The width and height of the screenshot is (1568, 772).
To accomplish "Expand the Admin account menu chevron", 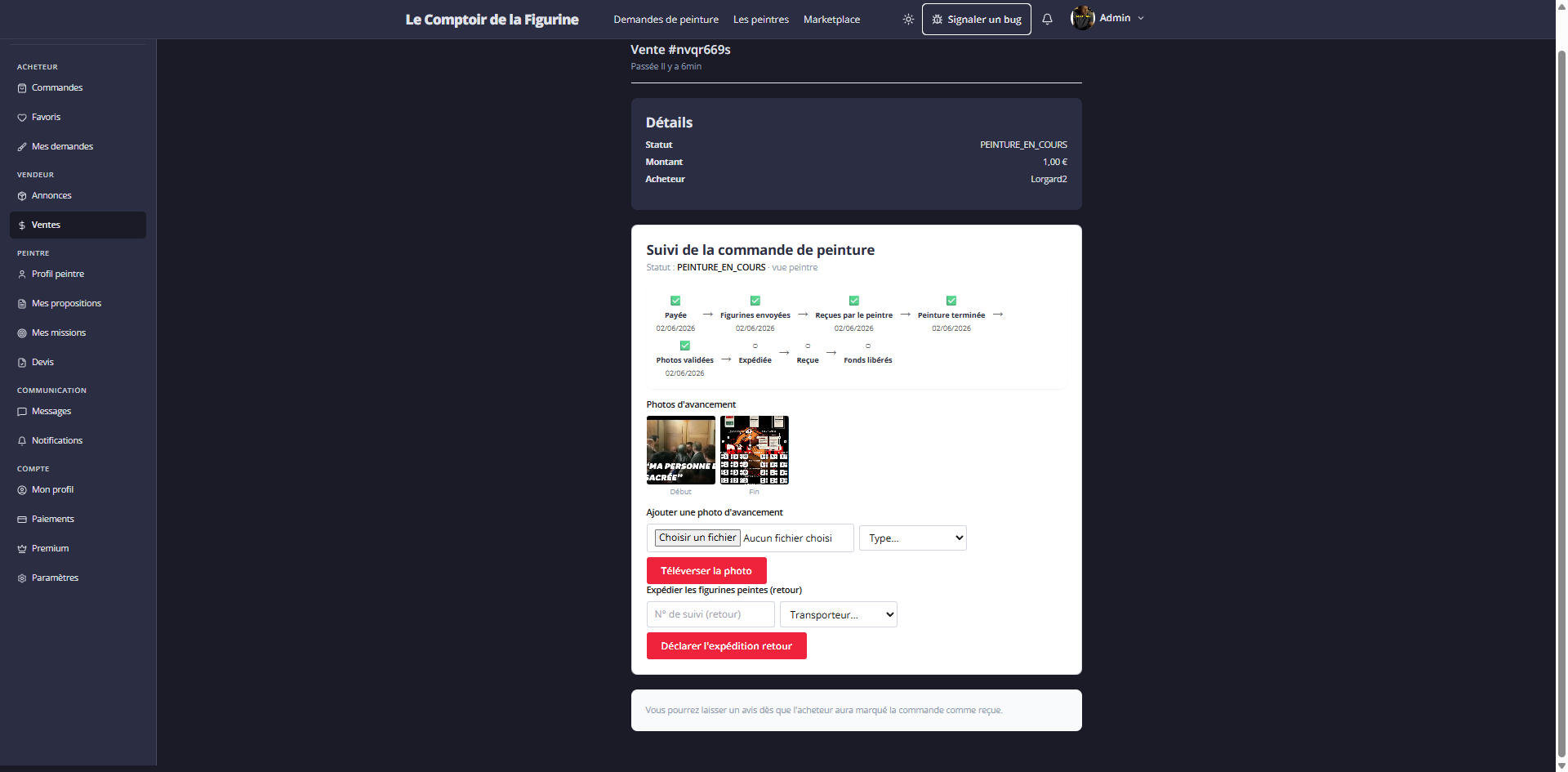I will [x=1141, y=18].
